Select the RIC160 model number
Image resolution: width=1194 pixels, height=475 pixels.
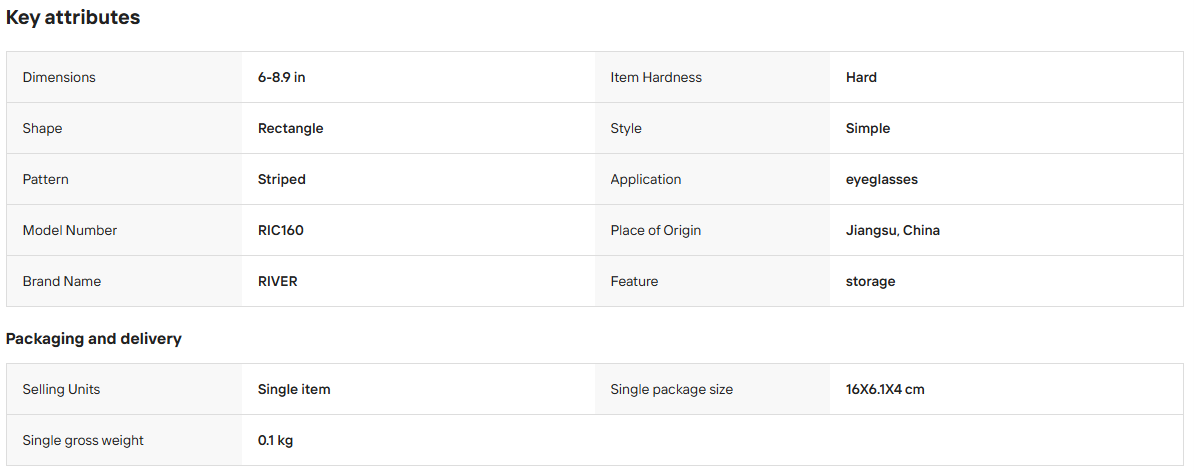click(x=281, y=230)
